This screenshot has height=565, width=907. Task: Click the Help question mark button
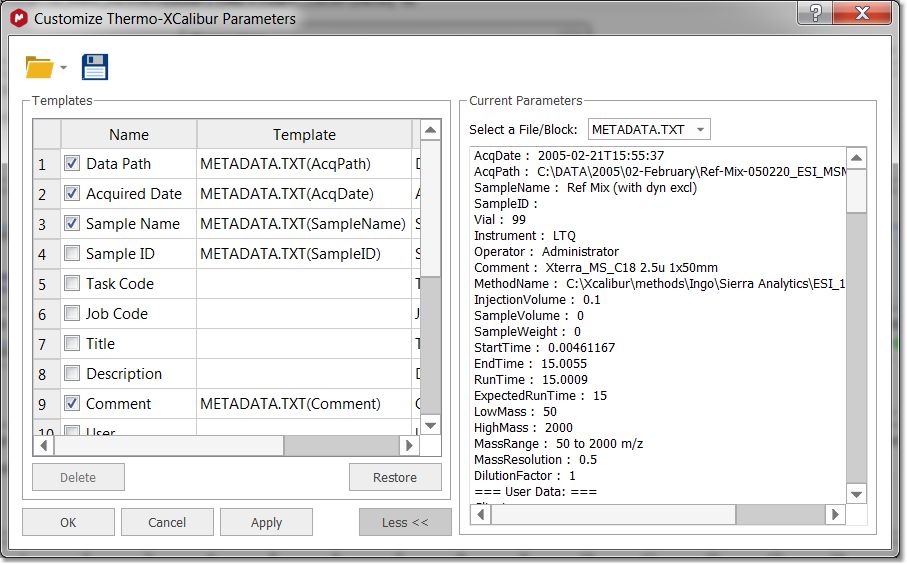pyautogui.click(x=816, y=13)
